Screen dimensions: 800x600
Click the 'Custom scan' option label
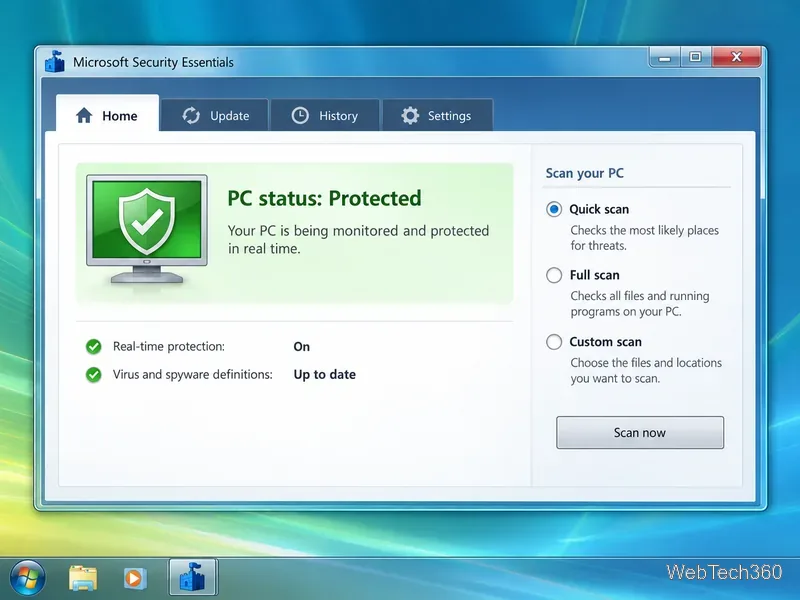point(606,342)
